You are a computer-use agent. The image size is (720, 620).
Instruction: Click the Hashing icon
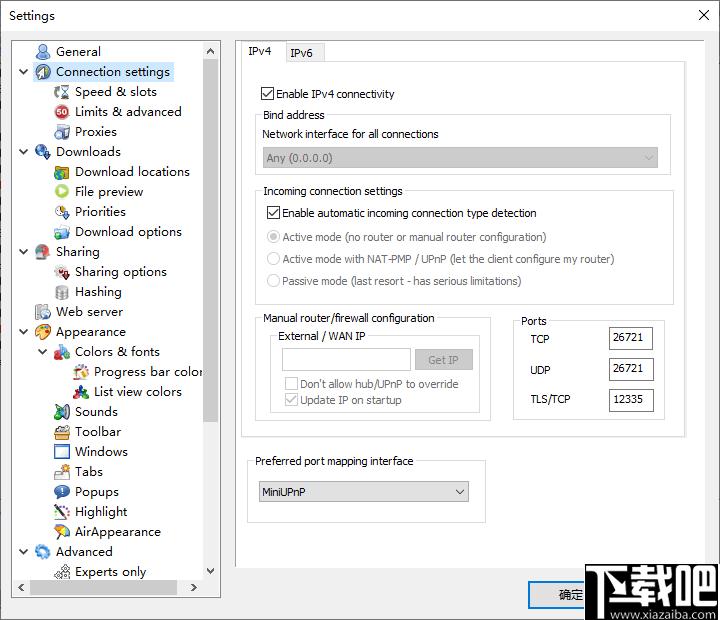pos(62,292)
